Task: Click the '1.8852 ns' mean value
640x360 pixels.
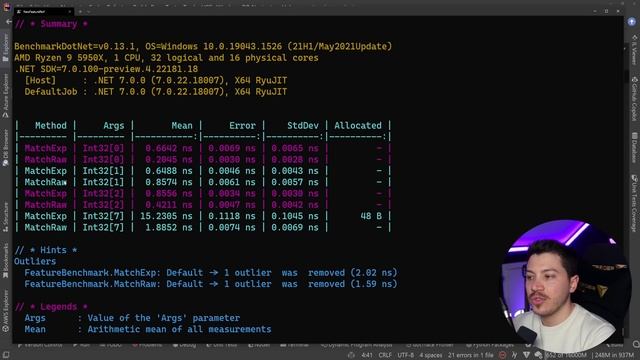Action: (169, 227)
